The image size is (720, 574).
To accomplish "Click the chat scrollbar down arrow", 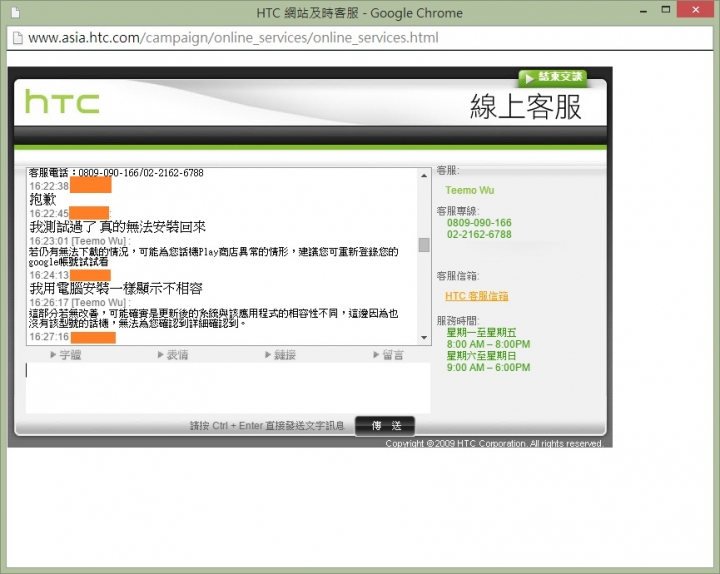I will coord(424,338).
